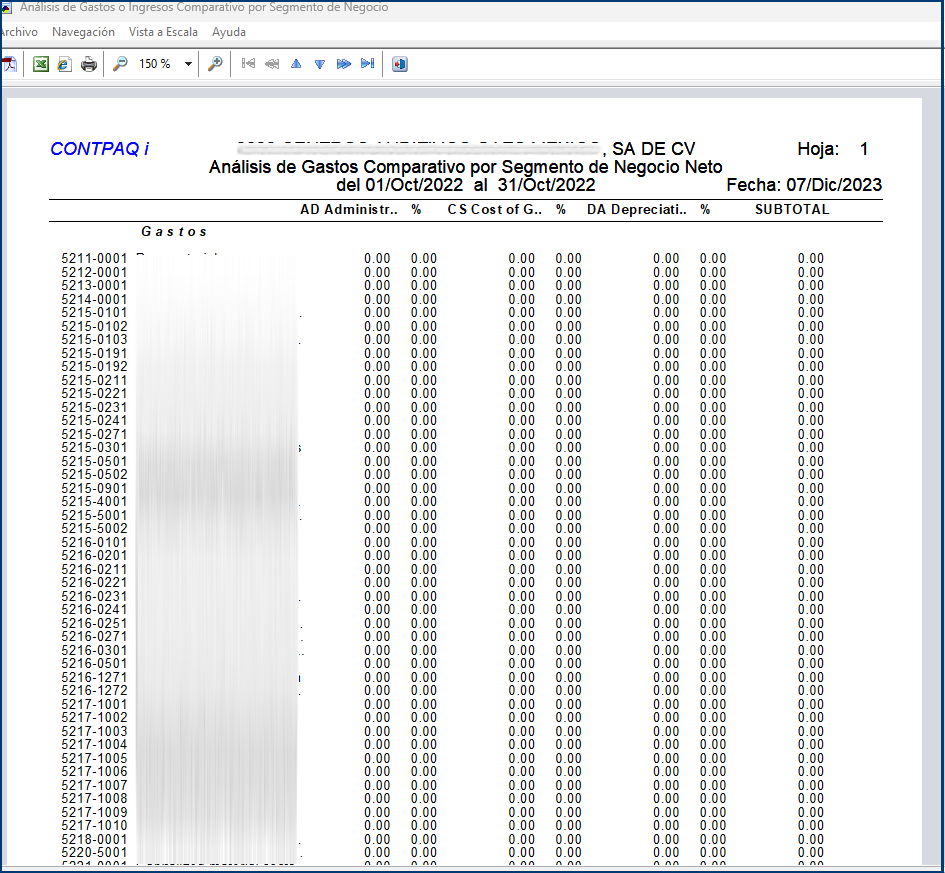Select account code 5217-1010
Viewport: 945px width, 873px height.
(95, 826)
